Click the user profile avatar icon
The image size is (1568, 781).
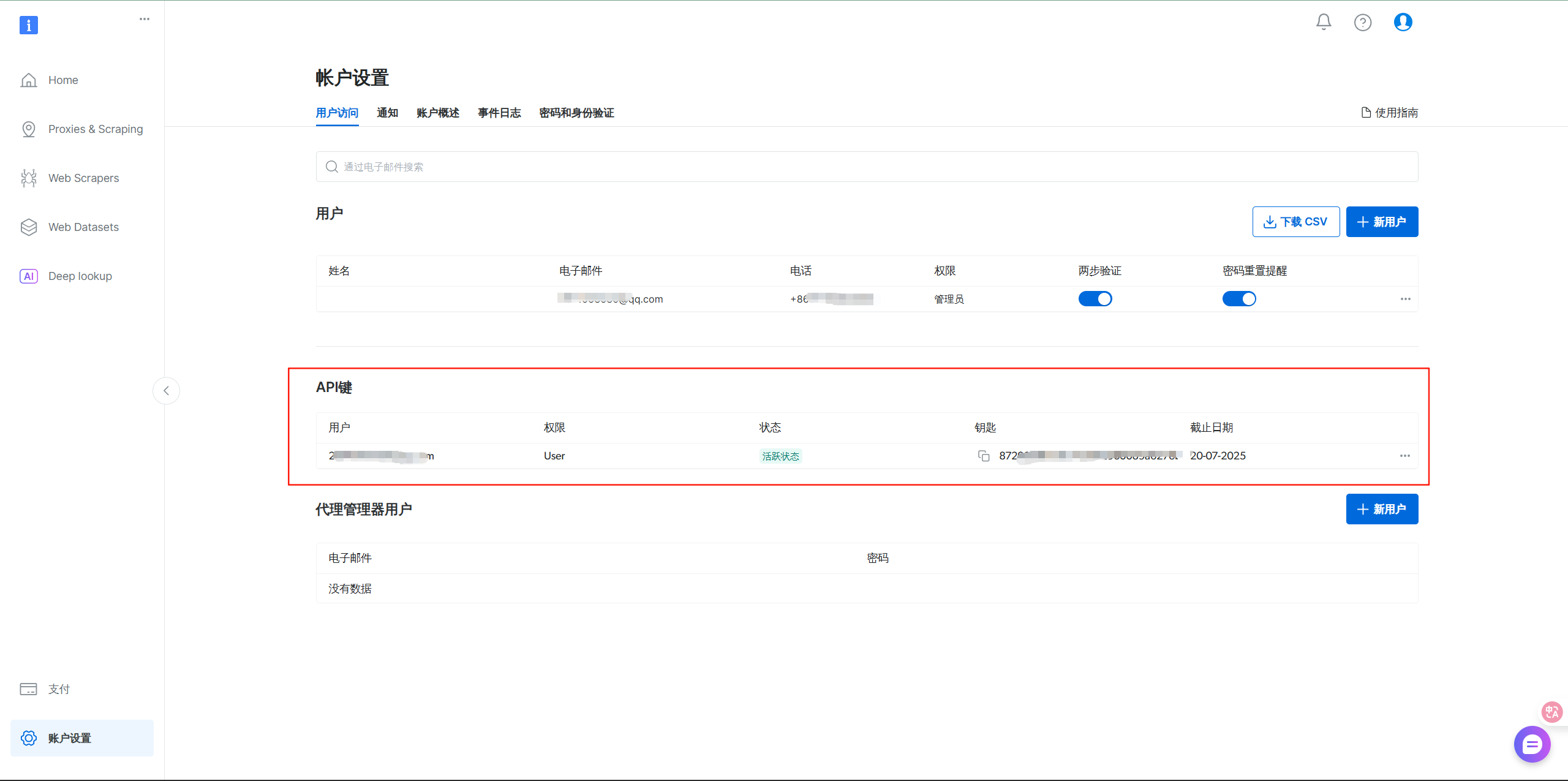tap(1403, 22)
